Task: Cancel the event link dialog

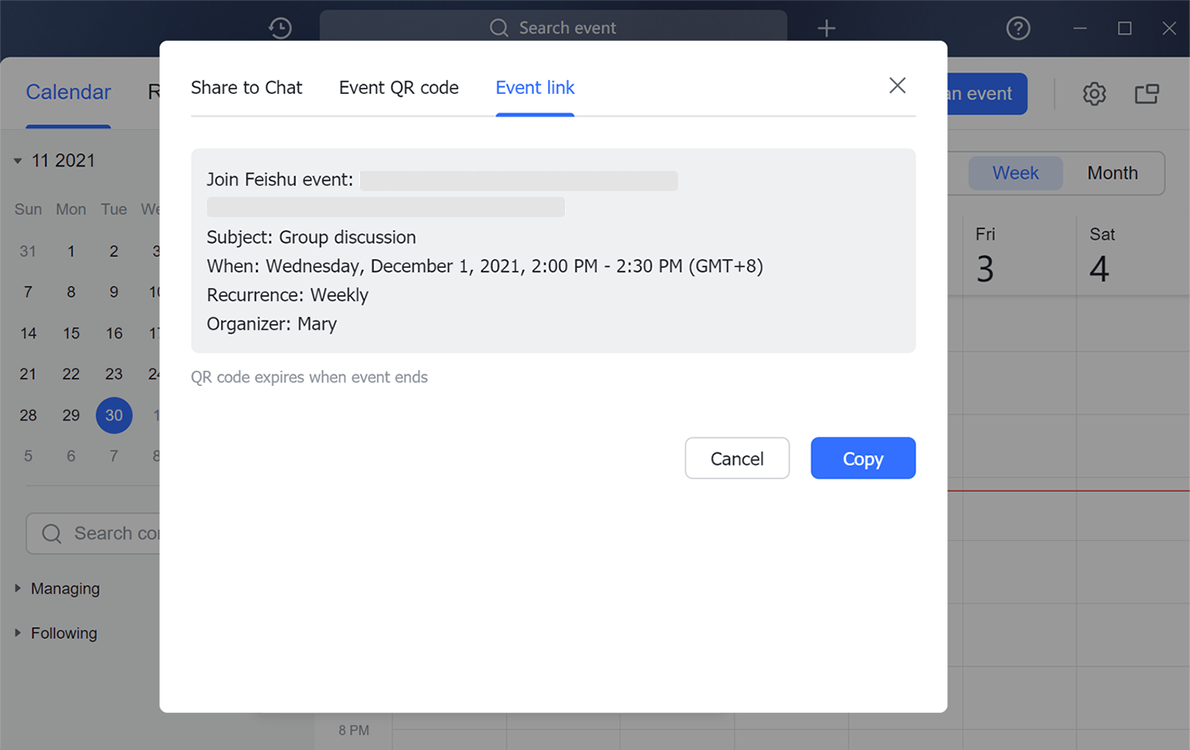Action: [737, 458]
